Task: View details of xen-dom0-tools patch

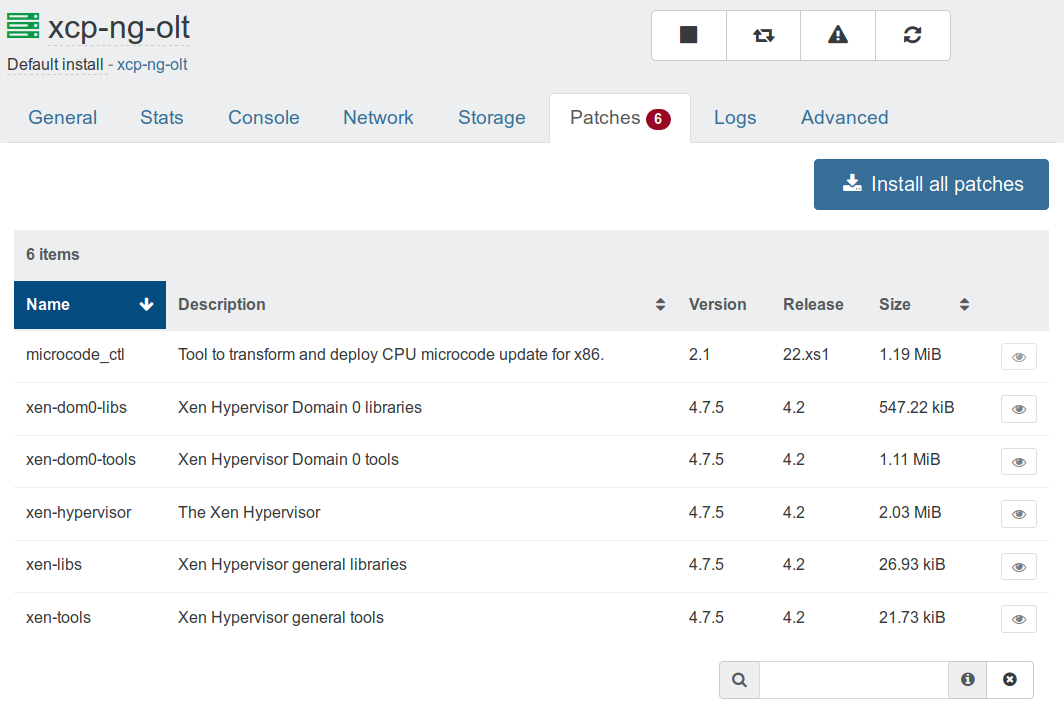Action: [x=1019, y=462]
